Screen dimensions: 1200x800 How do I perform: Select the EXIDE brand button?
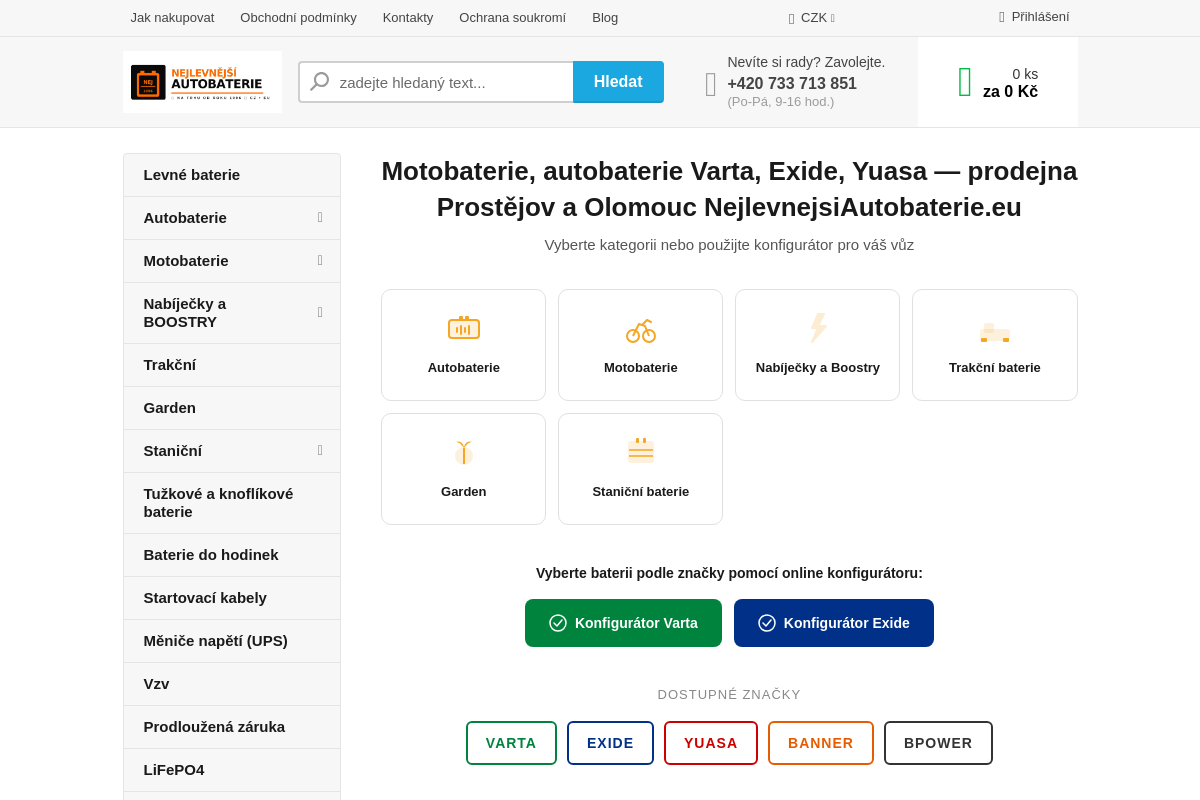[x=610, y=743]
